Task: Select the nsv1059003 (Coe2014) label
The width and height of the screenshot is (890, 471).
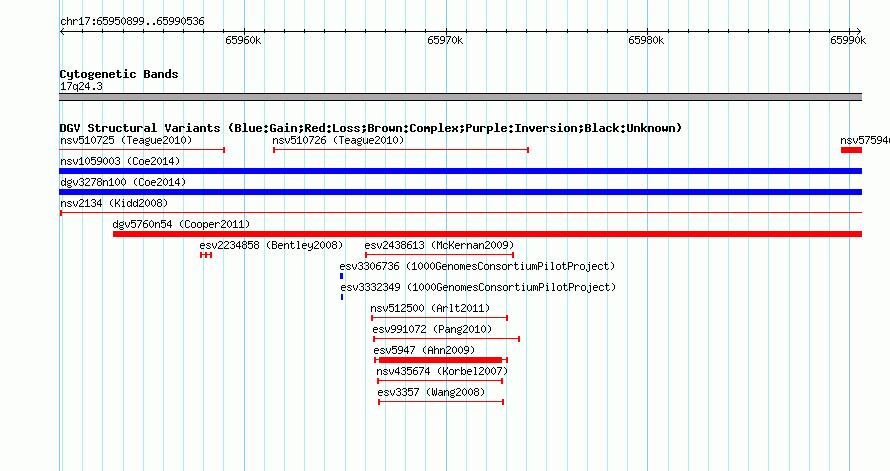Action: (x=120, y=161)
